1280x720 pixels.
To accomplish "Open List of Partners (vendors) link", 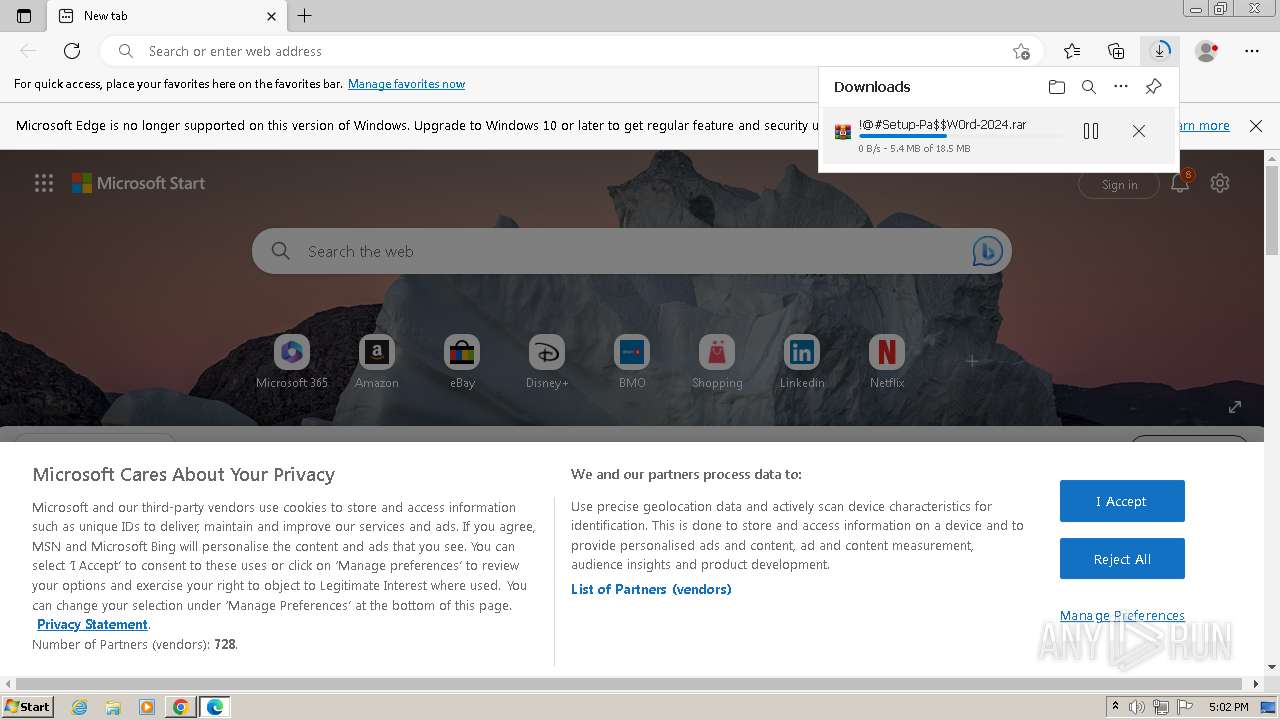I will [x=651, y=589].
